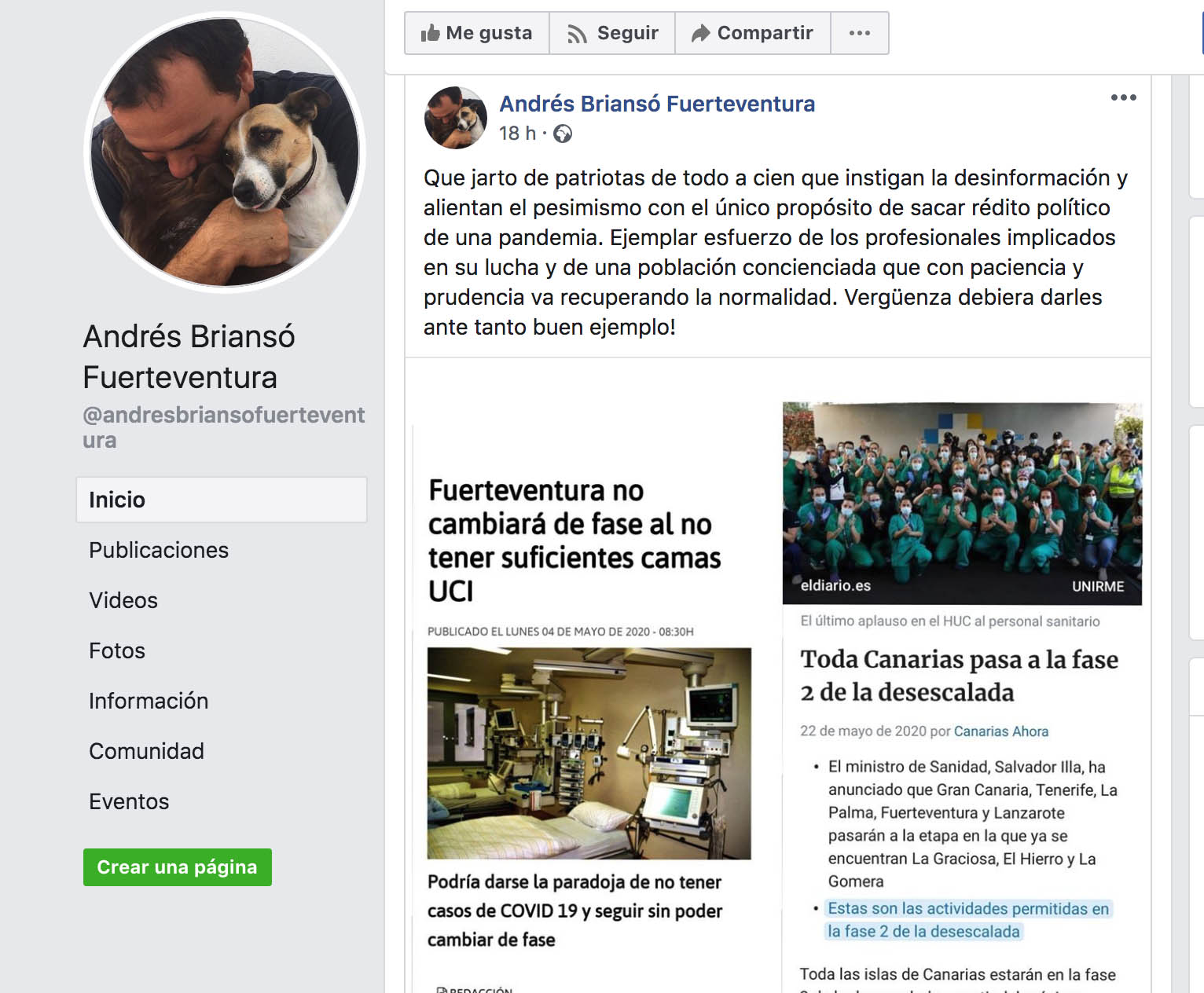Click the globe public privacy icon

(563, 134)
